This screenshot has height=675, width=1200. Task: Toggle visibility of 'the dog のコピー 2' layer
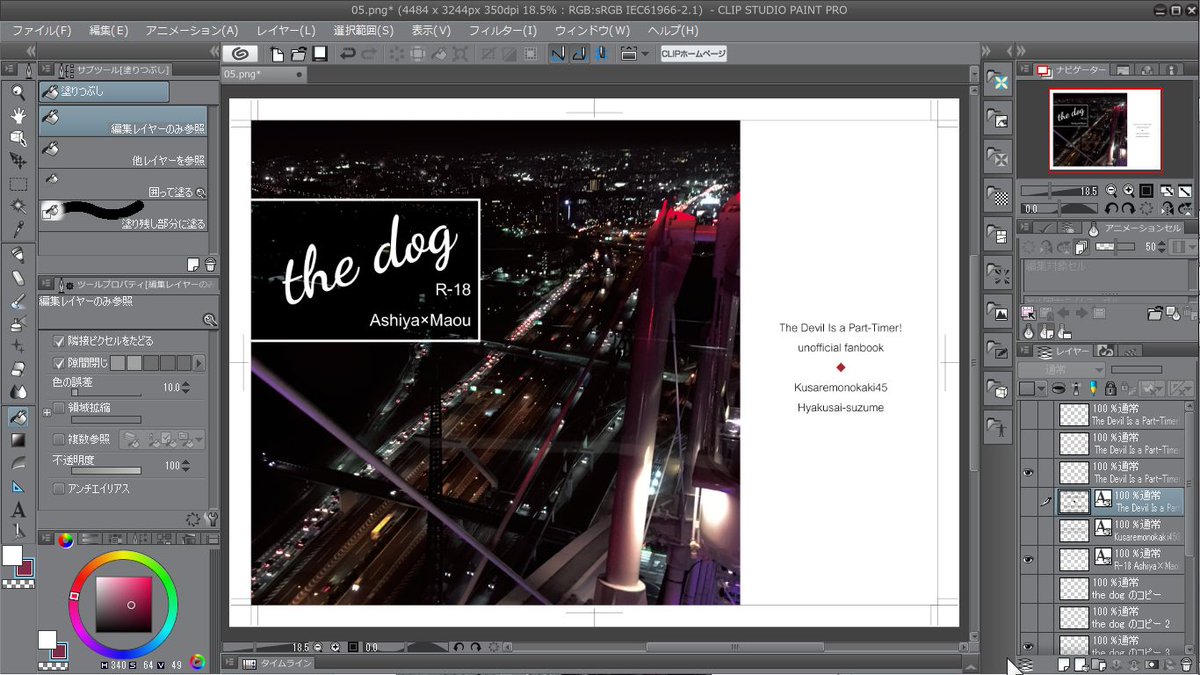click(x=1028, y=618)
